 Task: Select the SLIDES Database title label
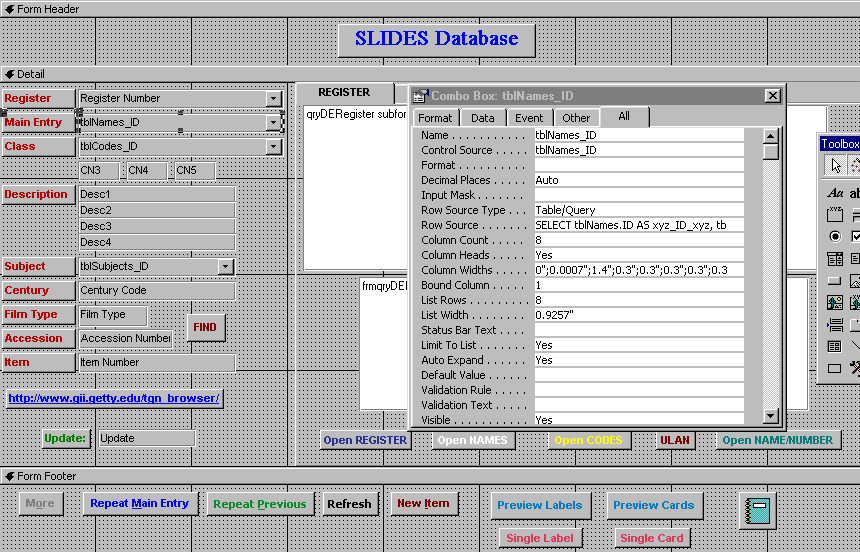click(x=437, y=40)
